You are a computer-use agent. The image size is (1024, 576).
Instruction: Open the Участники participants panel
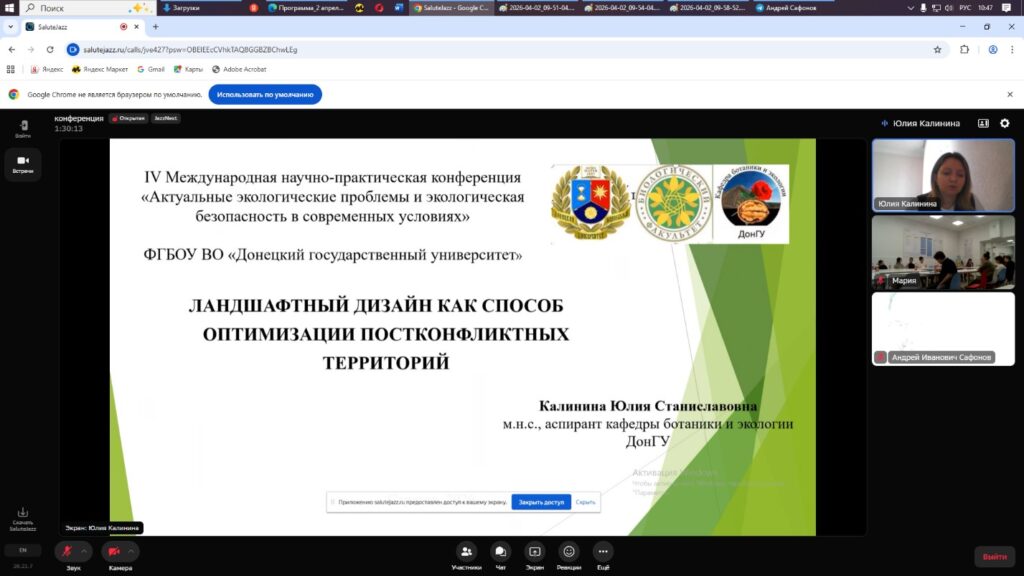pos(466,551)
